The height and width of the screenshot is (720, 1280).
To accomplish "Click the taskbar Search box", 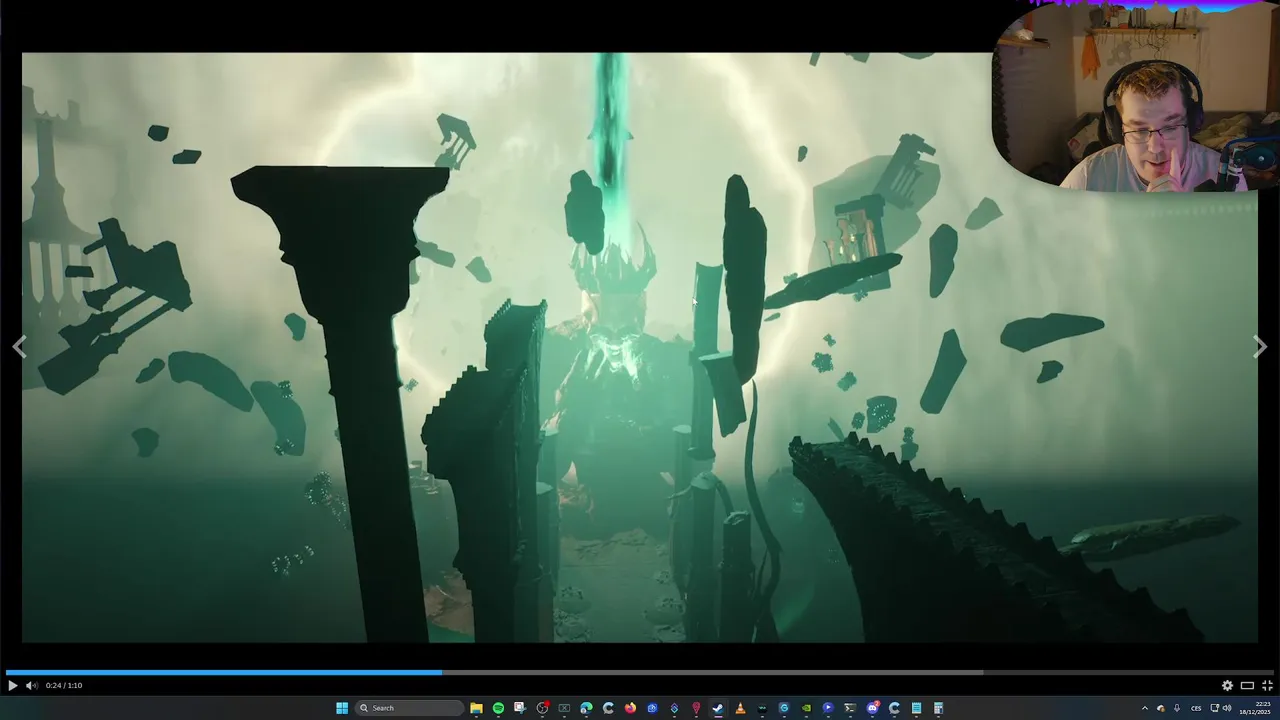I will 410,708.
